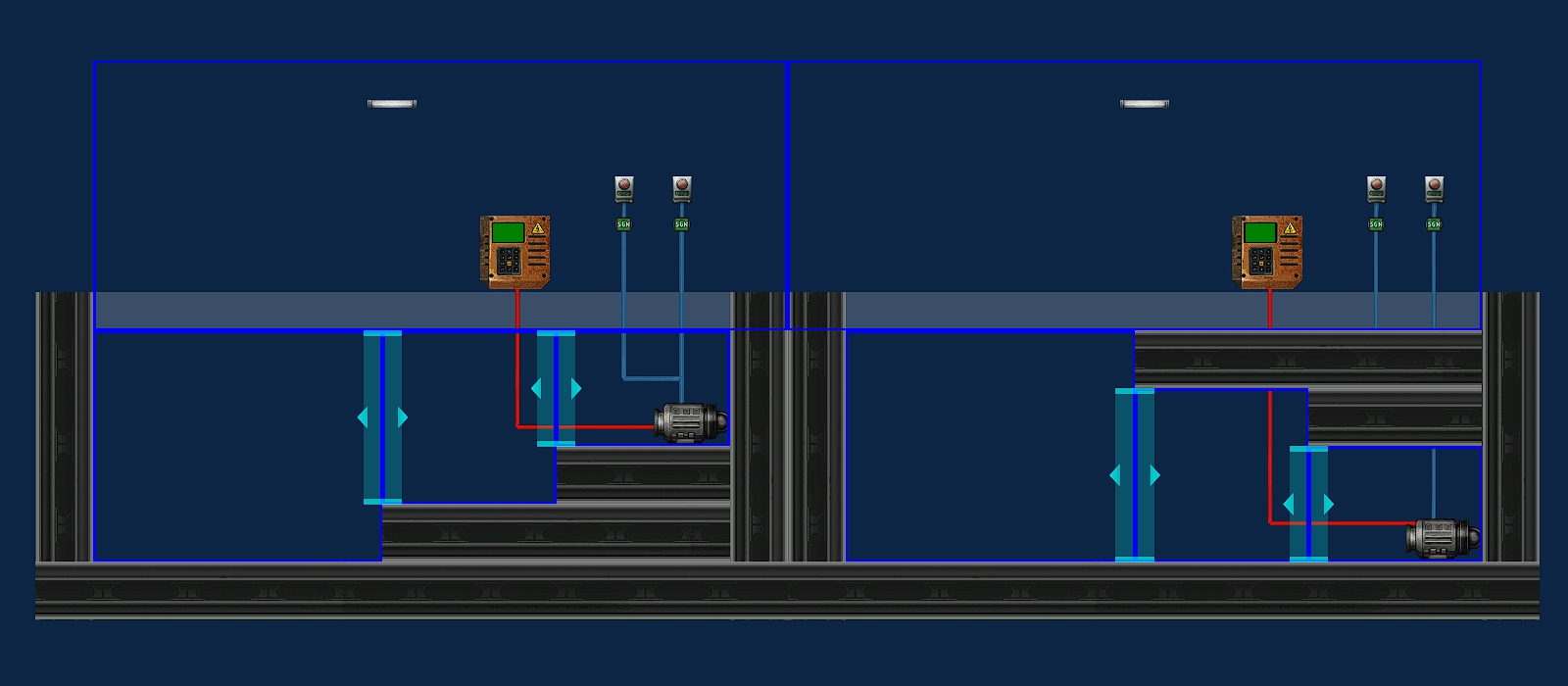Select the second red button in right room

(x=1434, y=188)
